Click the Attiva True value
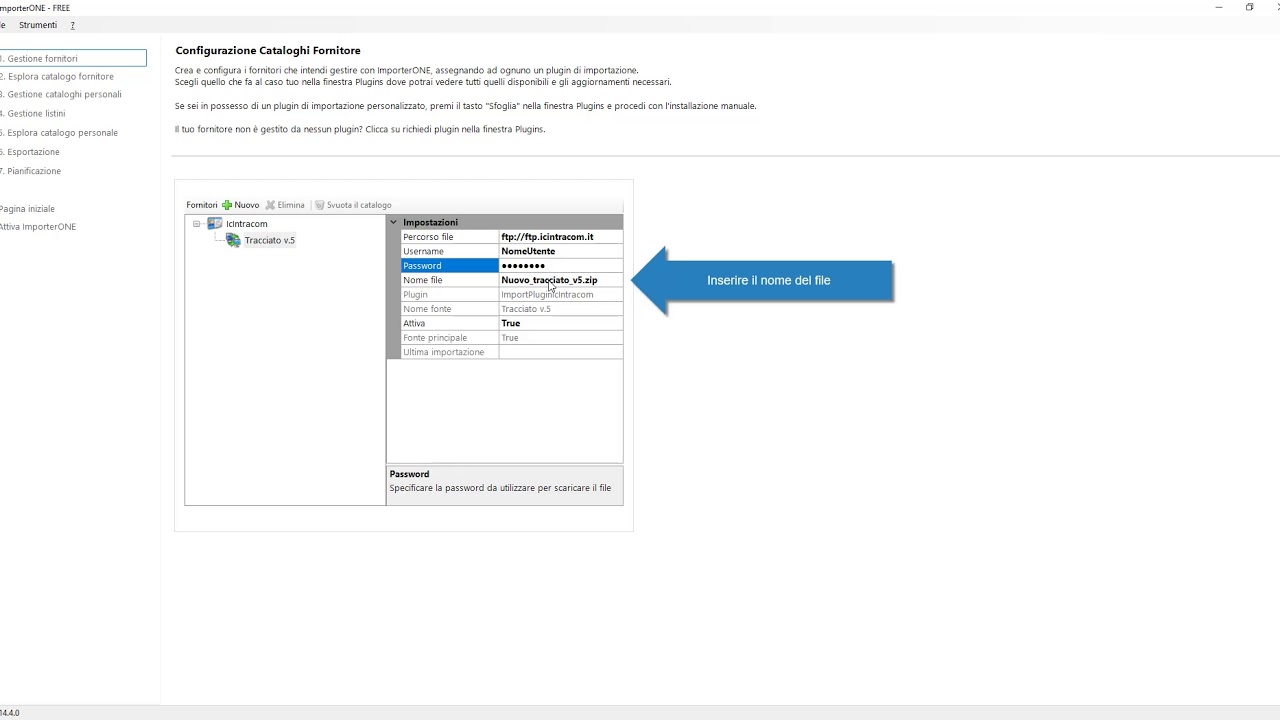Image resolution: width=1280 pixels, height=720 pixels. click(560, 323)
